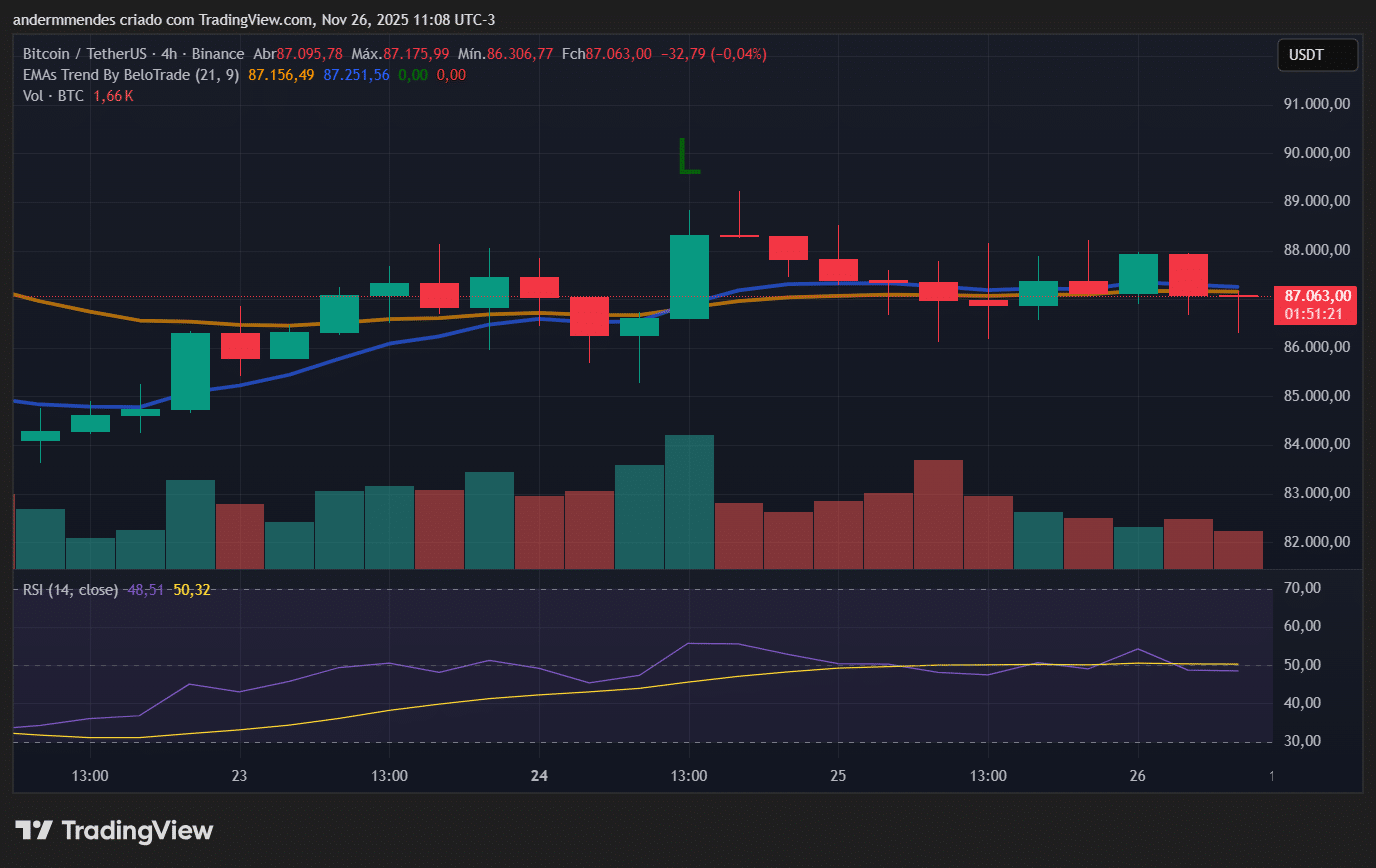Click the red price flag showing 87.063,00

(1317, 295)
